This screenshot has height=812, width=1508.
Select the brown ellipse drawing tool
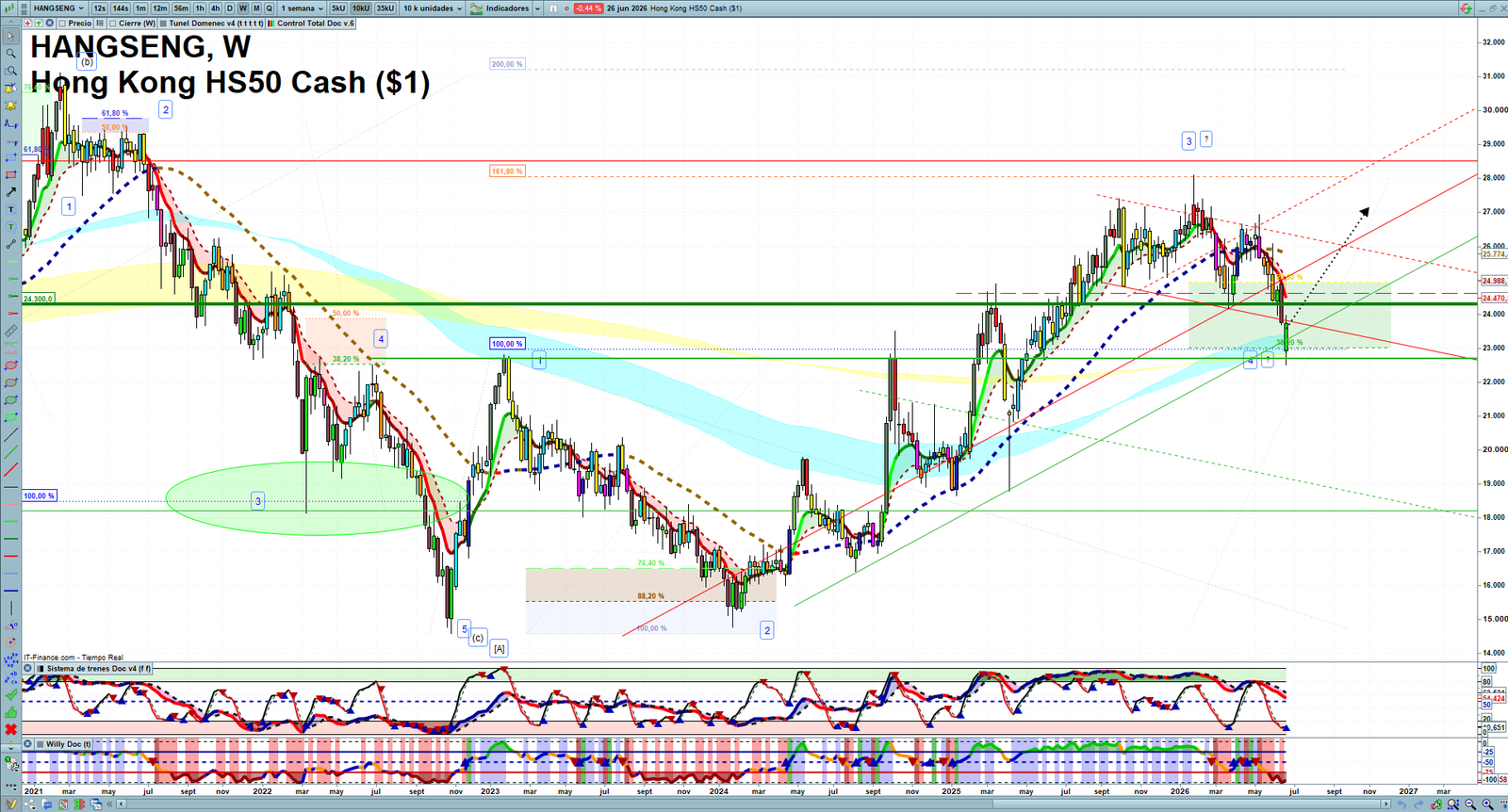tap(11, 382)
